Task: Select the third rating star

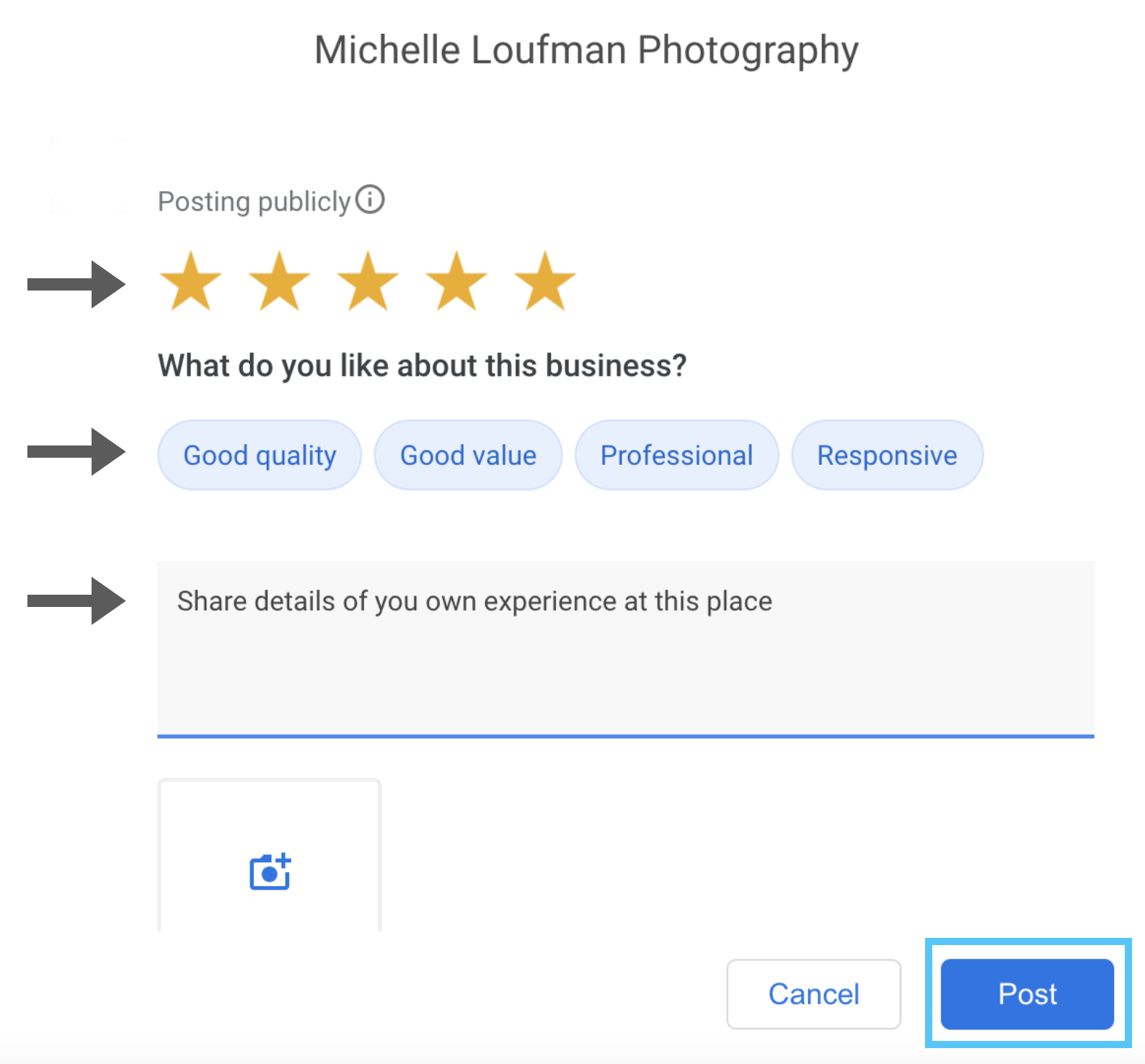Action: [368, 281]
